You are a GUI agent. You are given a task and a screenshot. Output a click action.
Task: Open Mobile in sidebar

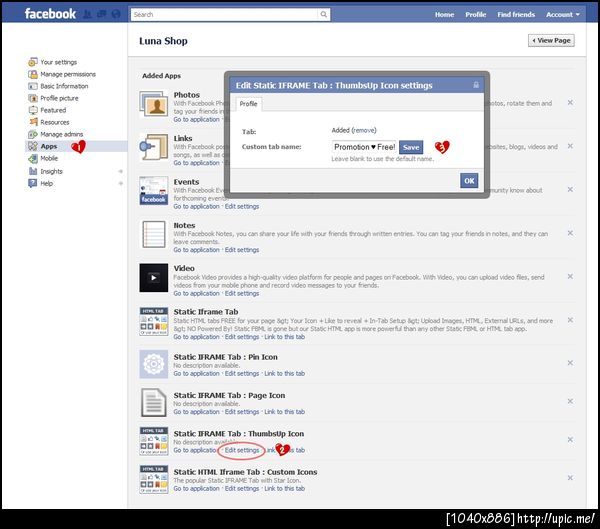[x=43, y=158]
